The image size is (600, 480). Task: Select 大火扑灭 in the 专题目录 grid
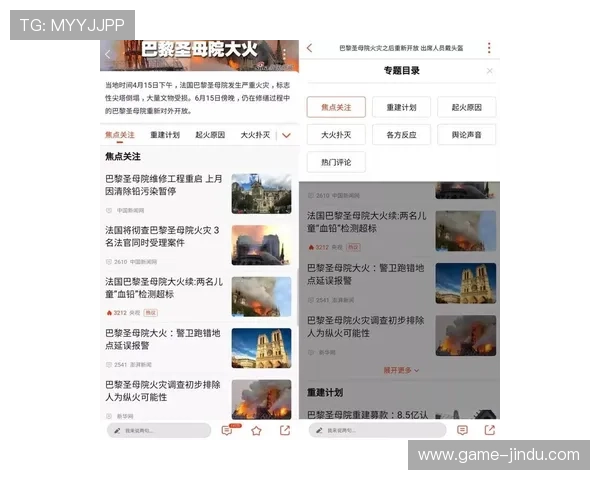tap(336, 135)
